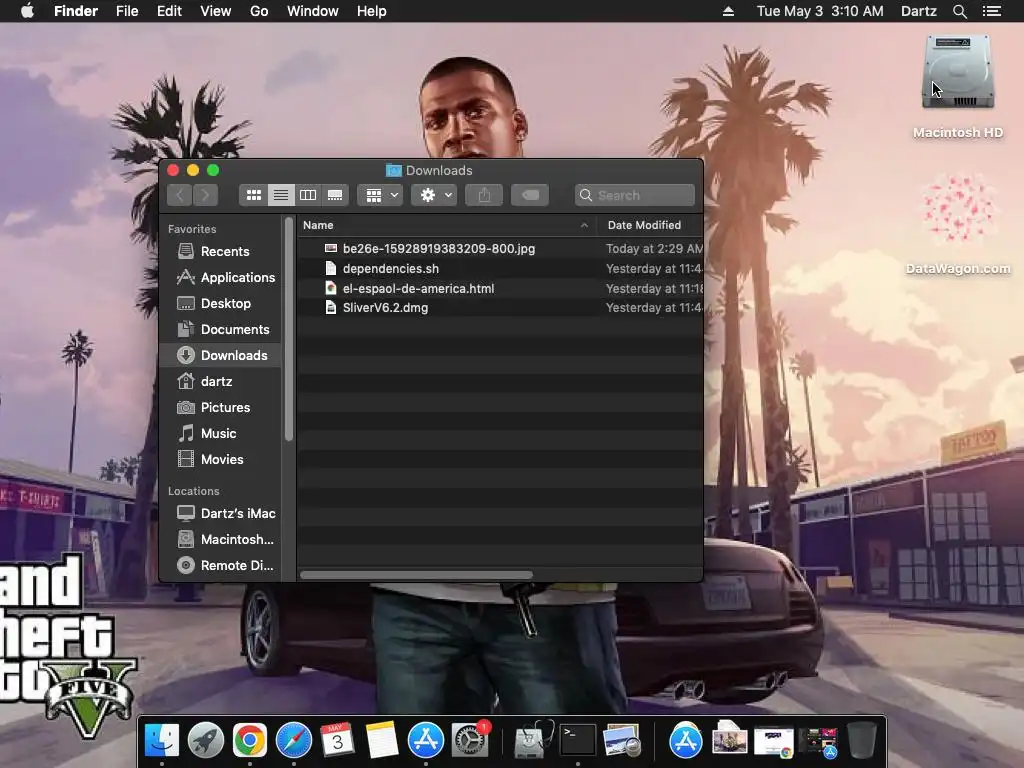1024x768 pixels.
Task: Open Trash in the Dock
Action: (861, 741)
